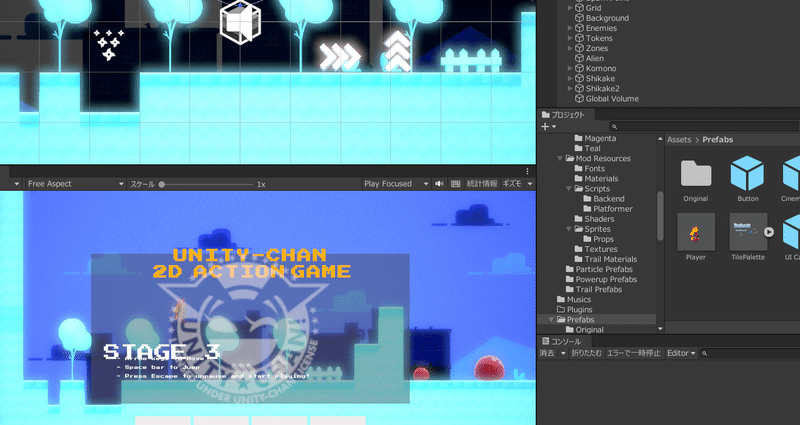Click the 消去 clear button
This screenshot has width=800, height=425.
pyautogui.click(x=548, y=353)
